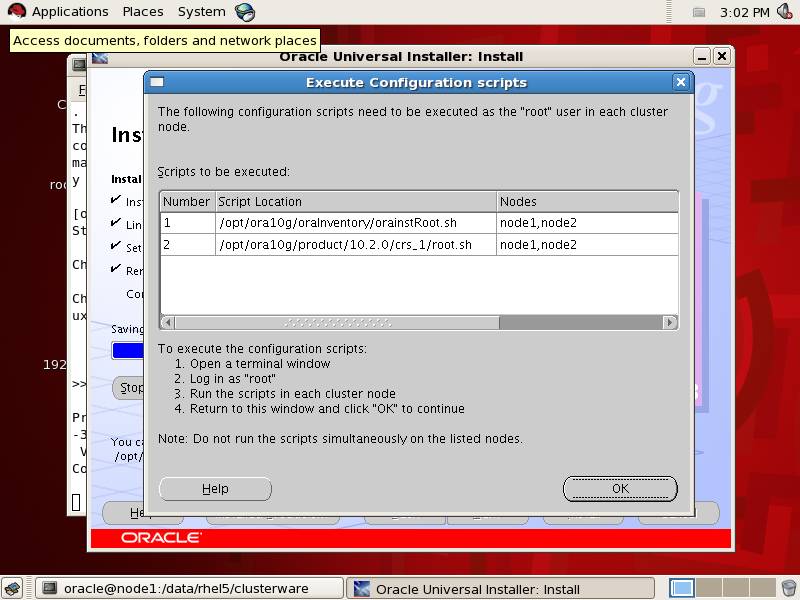Viewport: 800px width, 600px height.
Task: Click the Stop button in the installer window
Action: pyautogui.click(x=128, y=388)
